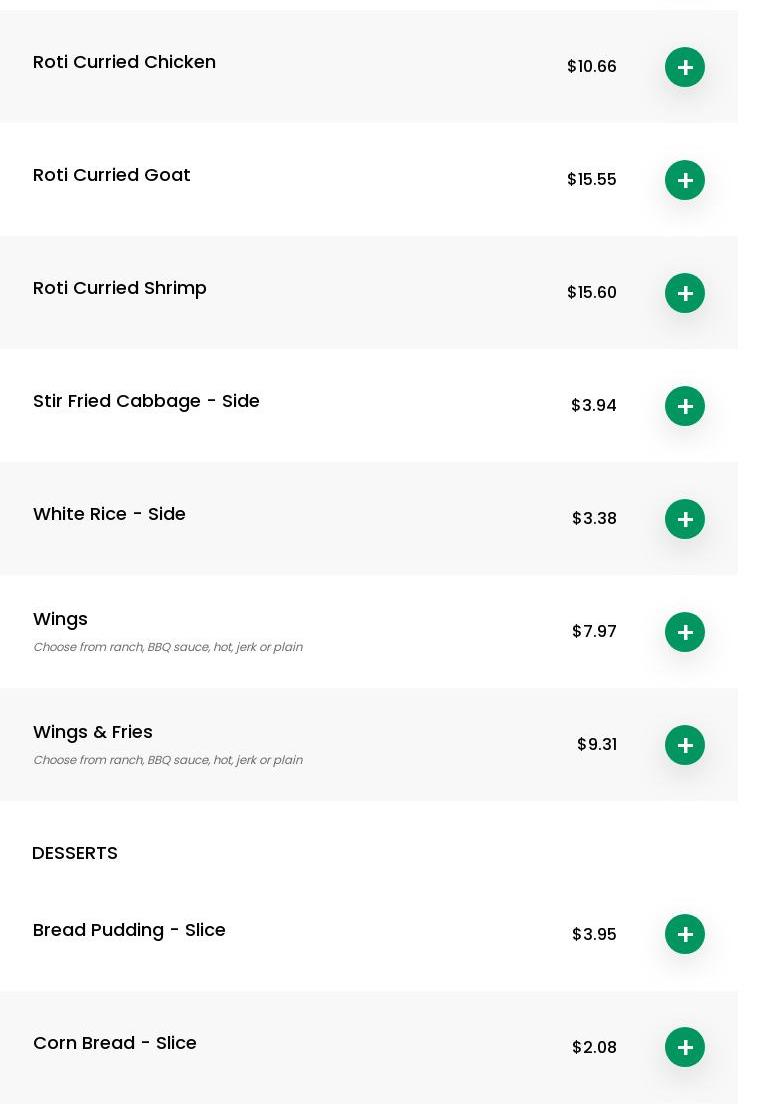Click the Bread Pudding - Slice title
Viewport: 770px width, 1114px height.
129,930
